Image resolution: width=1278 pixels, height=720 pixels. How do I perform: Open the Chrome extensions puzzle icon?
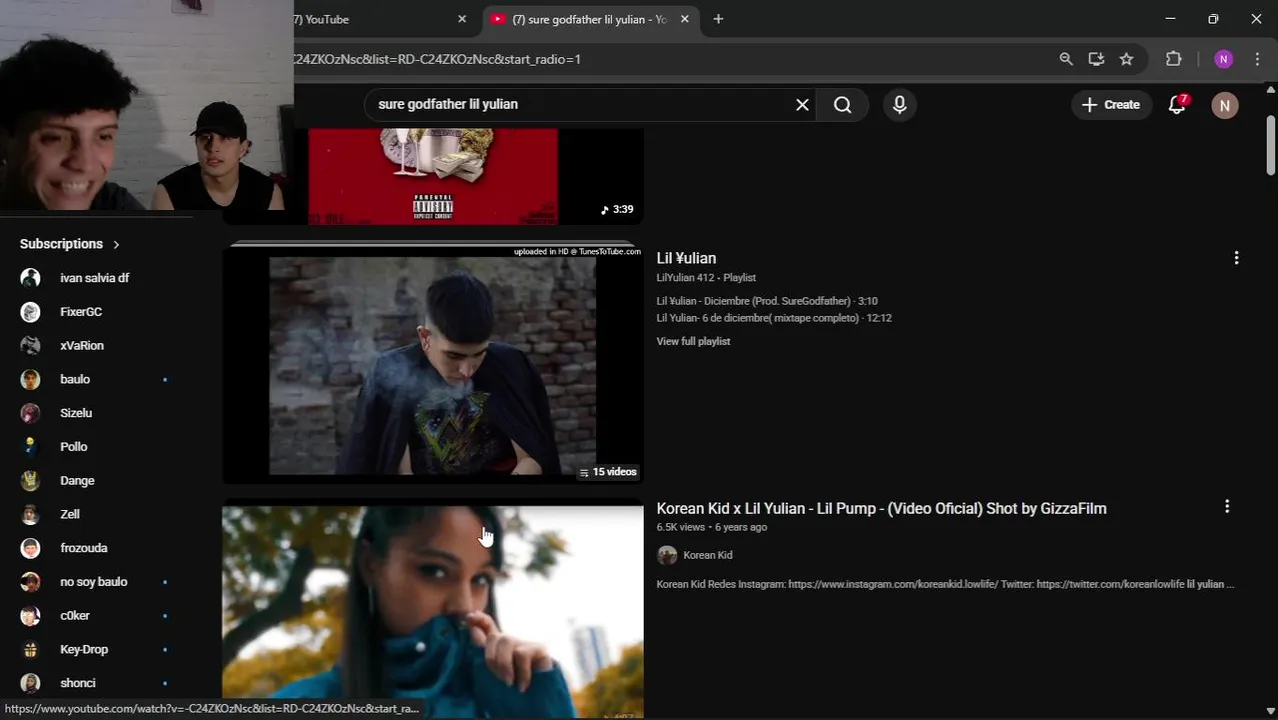pos(1174,59)
